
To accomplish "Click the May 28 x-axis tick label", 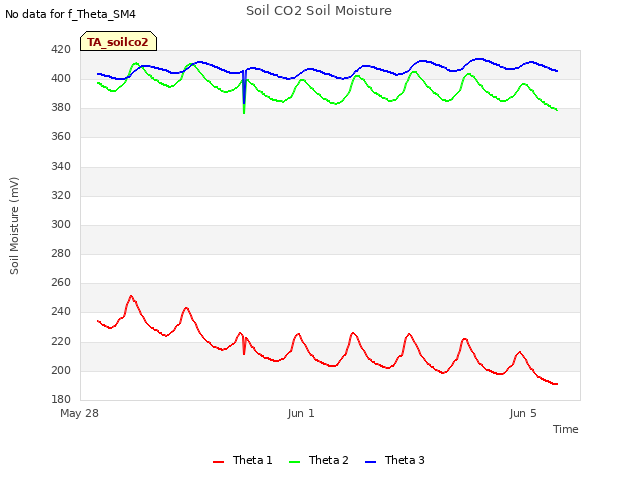I will (x=79, y=413).
